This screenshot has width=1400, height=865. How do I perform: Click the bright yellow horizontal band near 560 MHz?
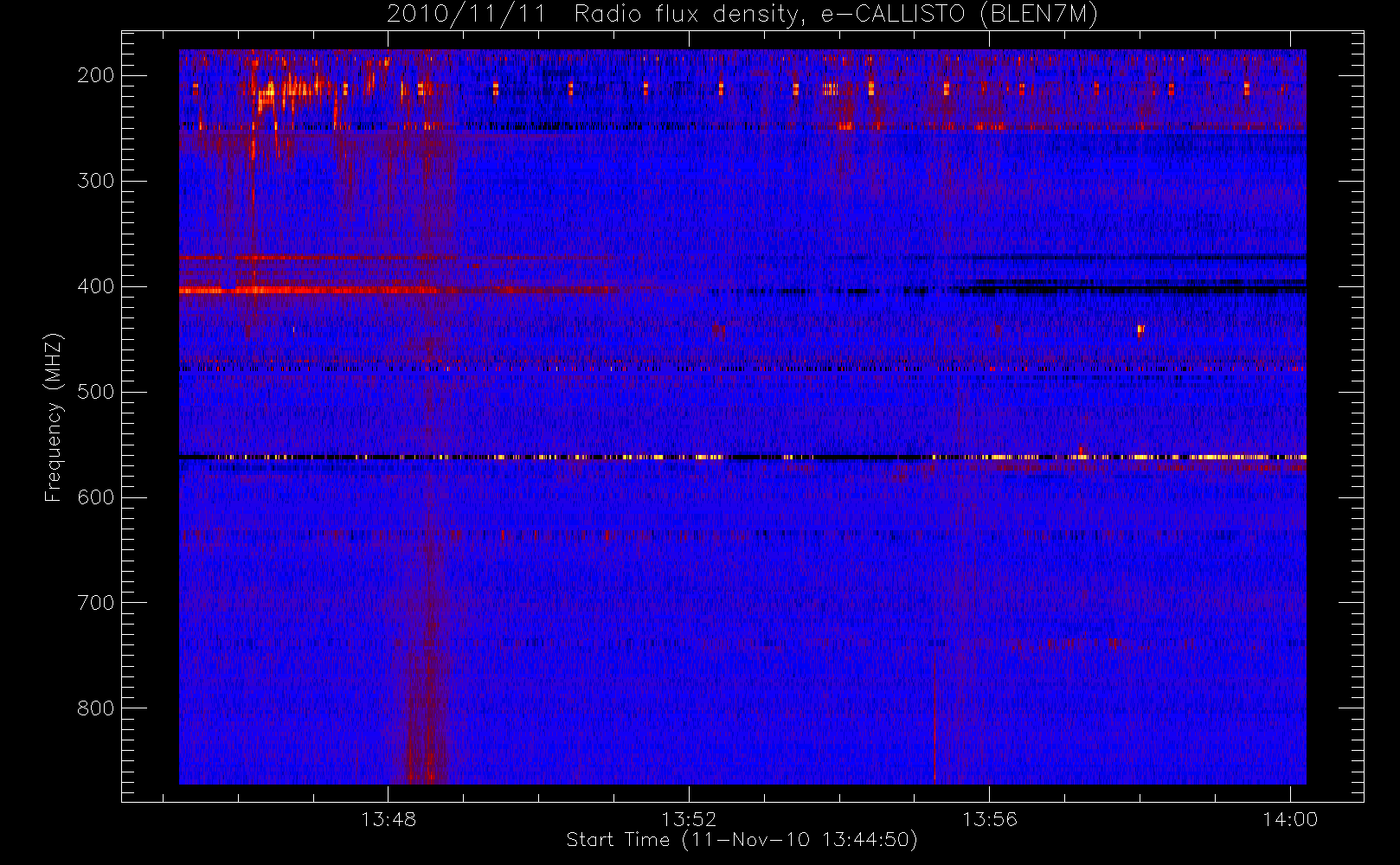pos(742,457)
